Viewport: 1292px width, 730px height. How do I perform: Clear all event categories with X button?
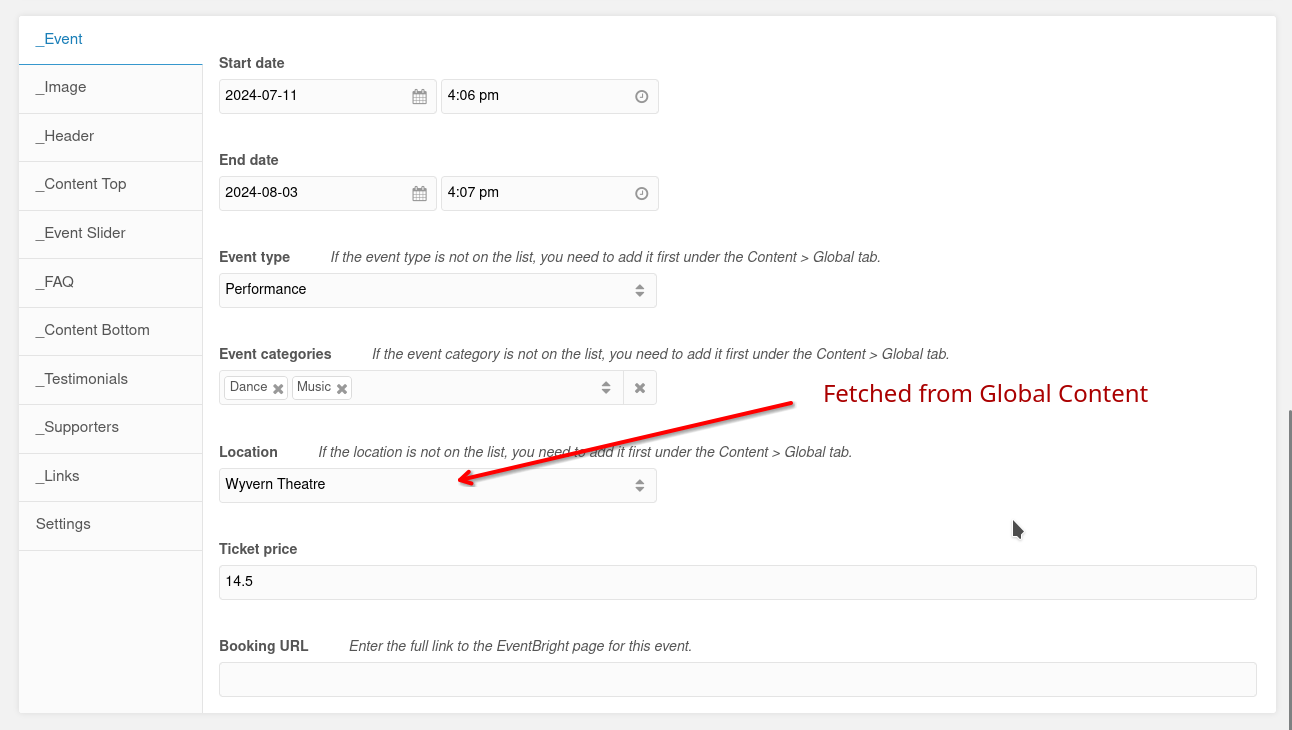[640, 388]
